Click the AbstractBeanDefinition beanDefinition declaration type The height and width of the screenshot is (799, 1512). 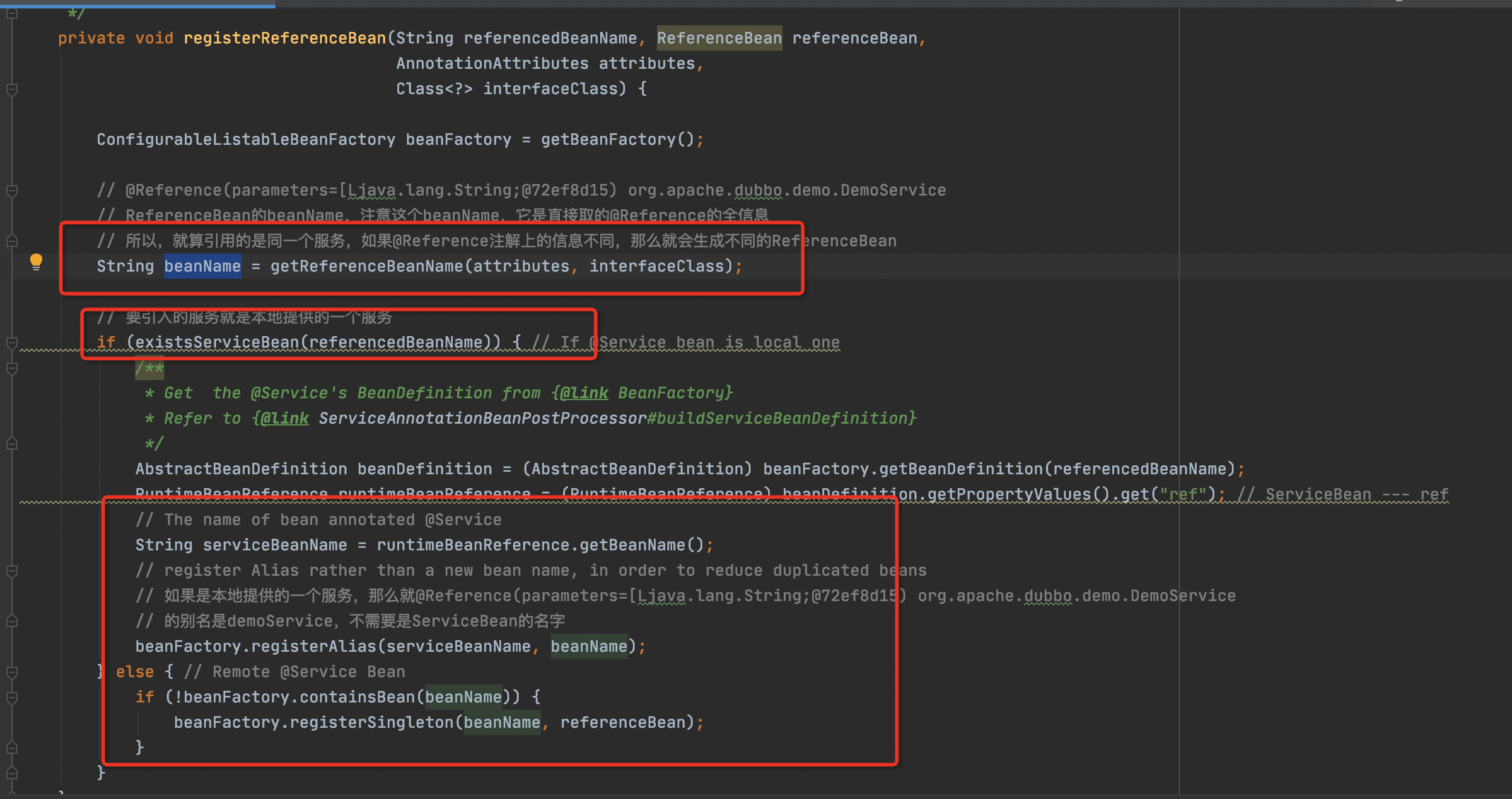pos(241,469)
